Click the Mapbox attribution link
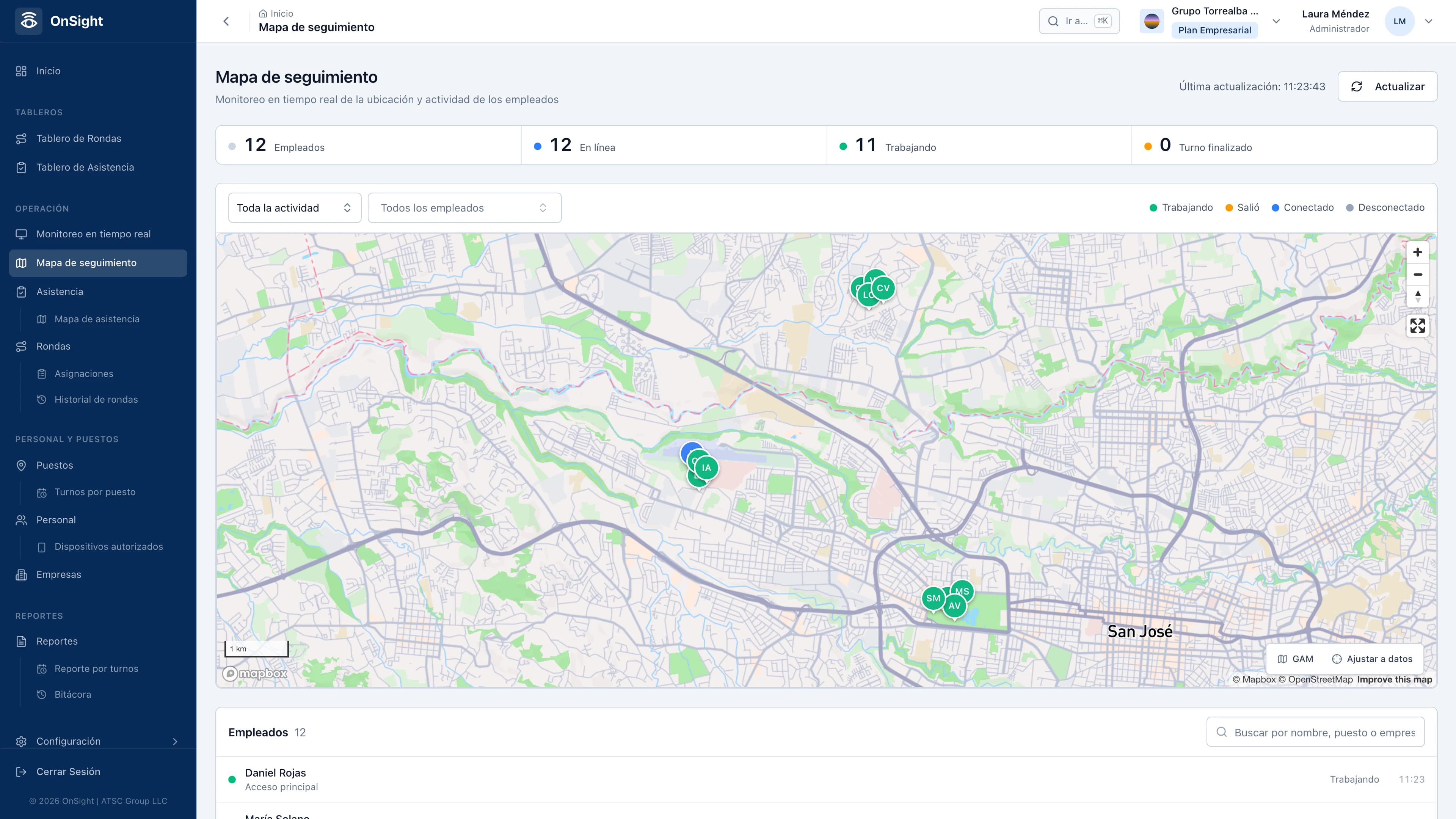The height and width of the screenshot is (819, 1456). [x=1254, y=679]
